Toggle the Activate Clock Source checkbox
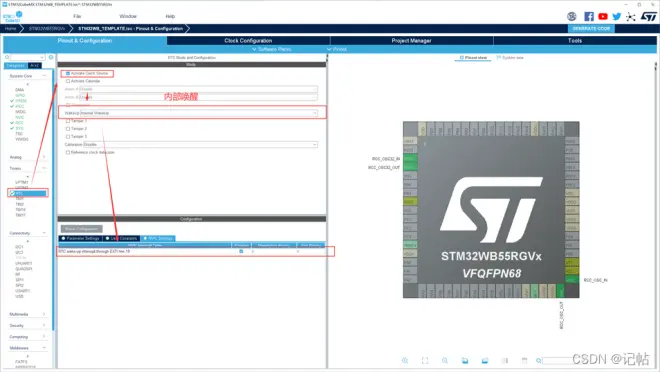Image resolution: width=660 pixels, height=372 pixels. click(68, 73)
